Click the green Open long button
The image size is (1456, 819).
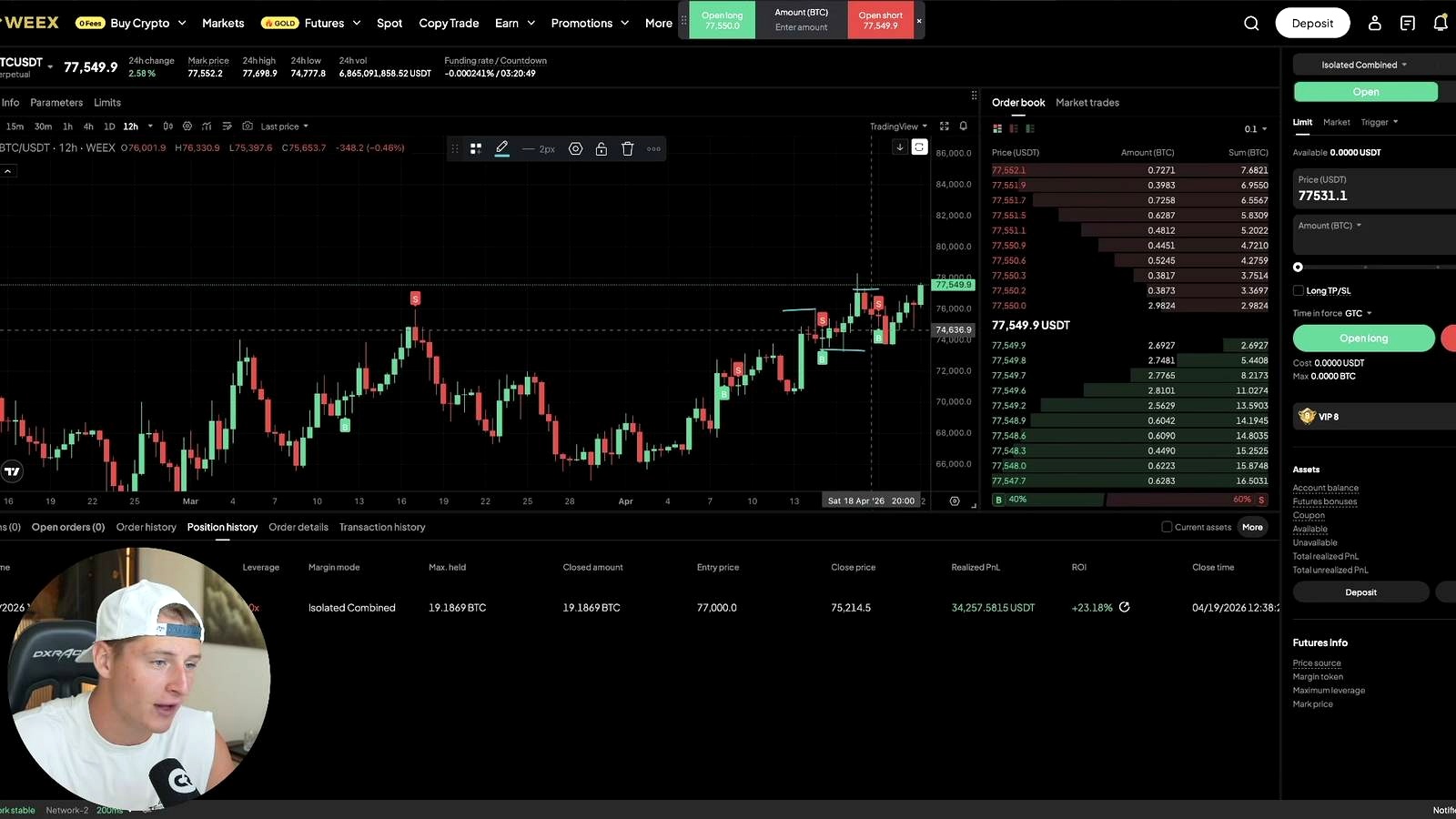(x=1363, y=338)
